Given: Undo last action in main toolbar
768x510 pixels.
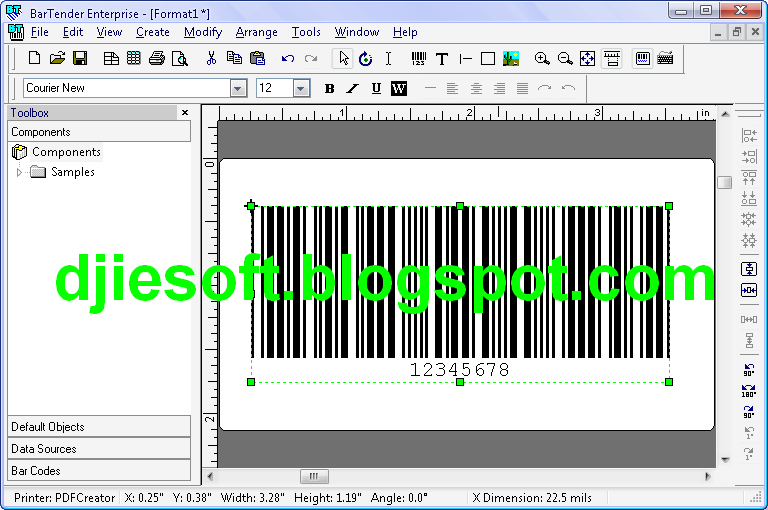Looking at the screenshot, I should (288, 58).
